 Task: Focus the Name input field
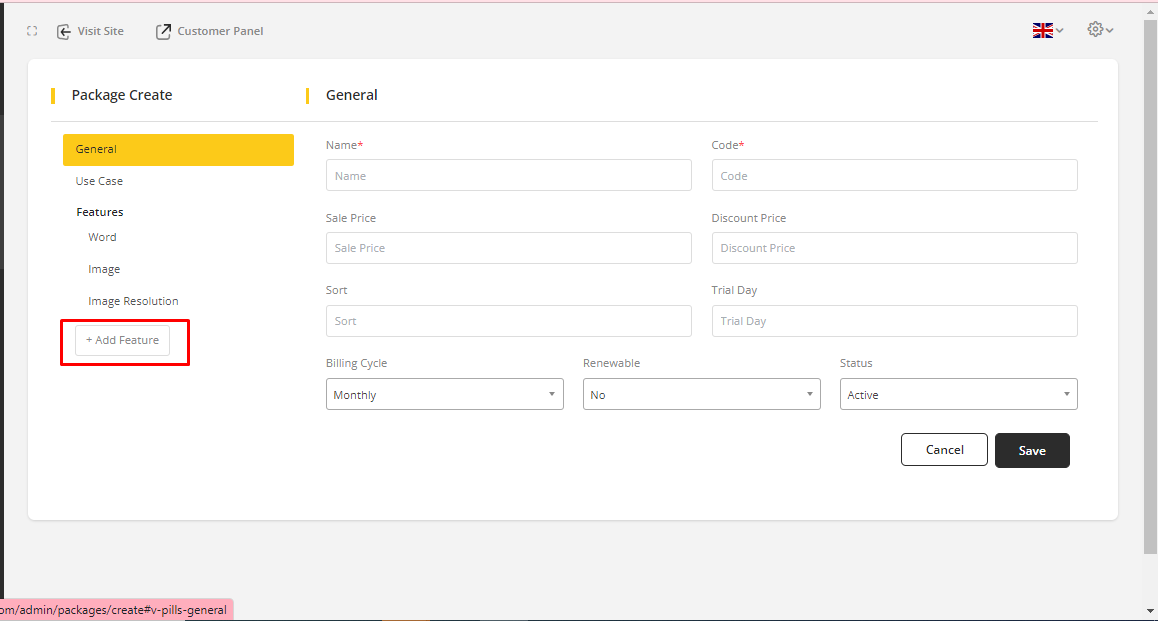coord(508,175)
